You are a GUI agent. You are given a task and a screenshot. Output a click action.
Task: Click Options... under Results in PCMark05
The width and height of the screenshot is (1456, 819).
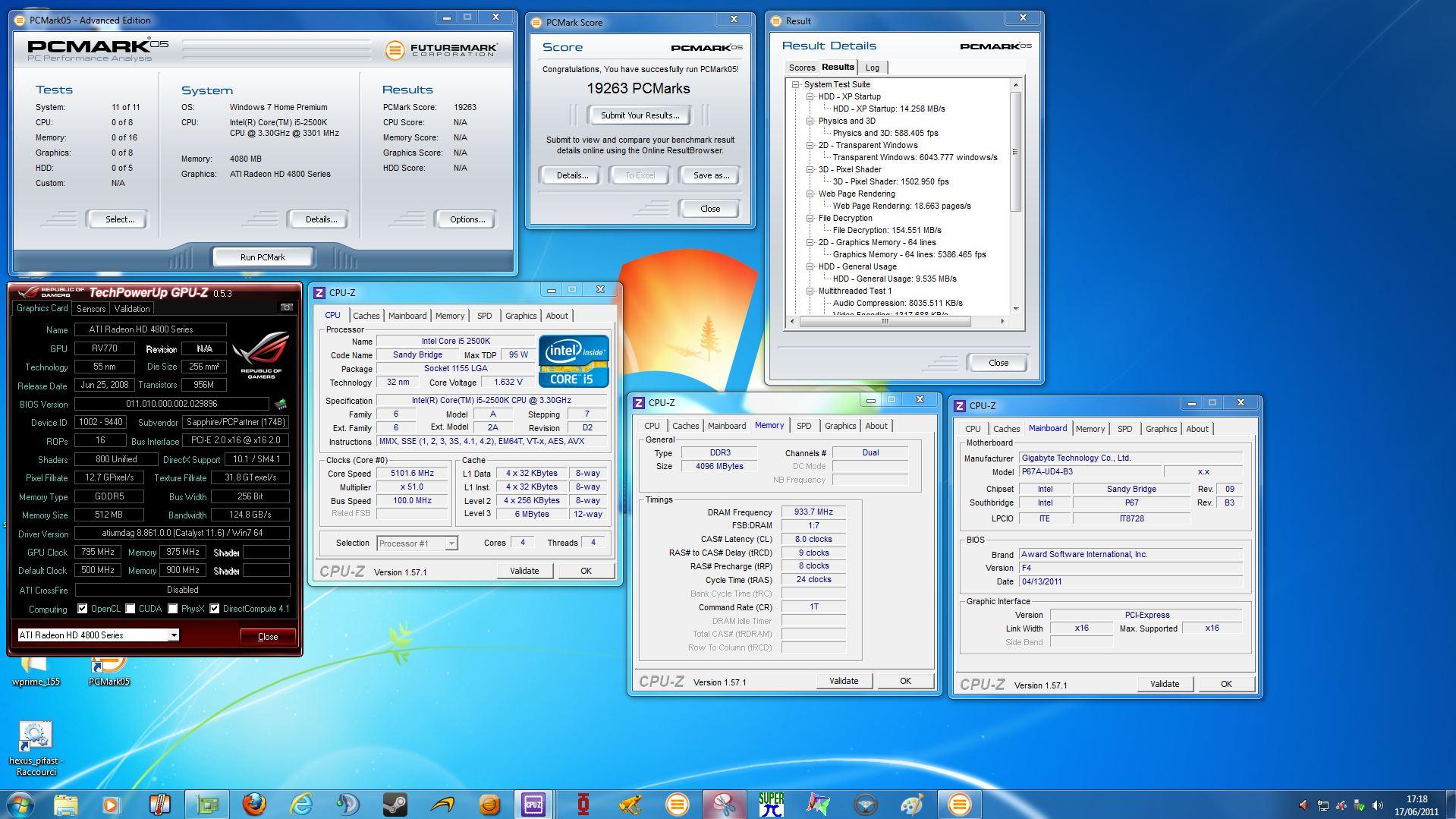(467, 219)
